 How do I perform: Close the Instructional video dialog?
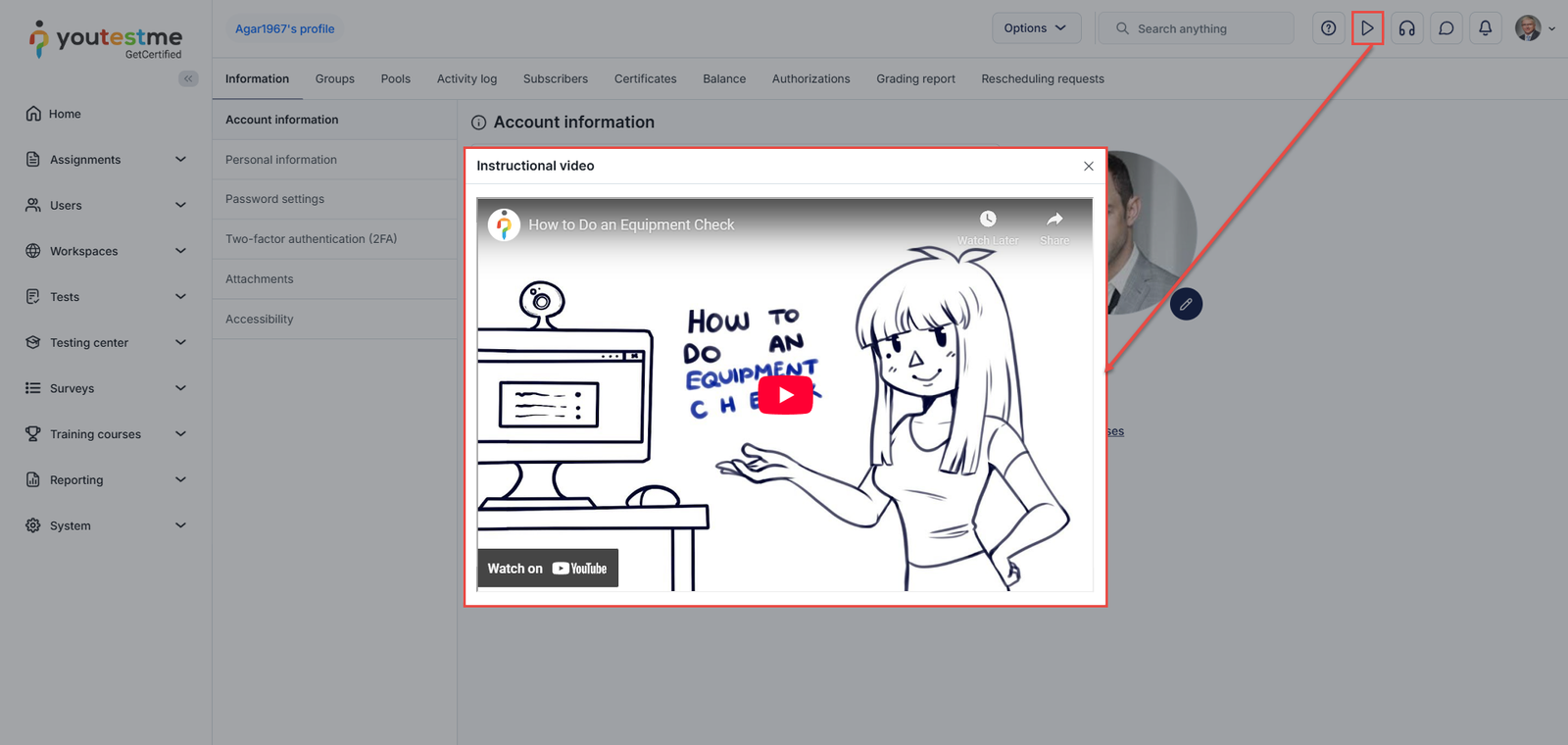(x=1088, y=166)
